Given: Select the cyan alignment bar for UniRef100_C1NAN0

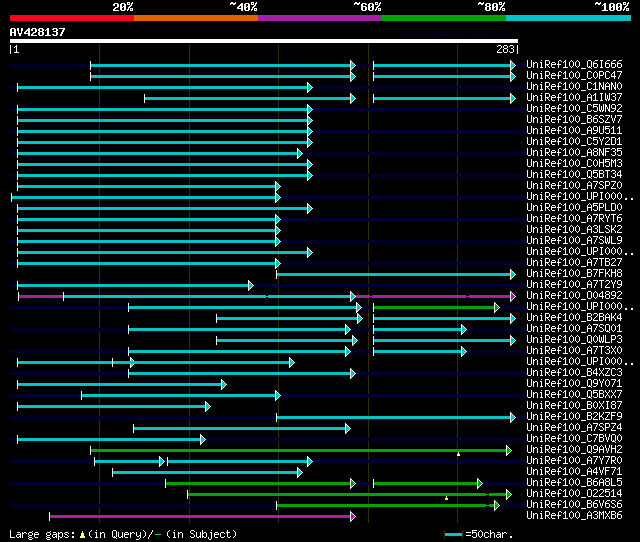Looking at the screenshot, I should pyautogui.click(x=165, y=87).
